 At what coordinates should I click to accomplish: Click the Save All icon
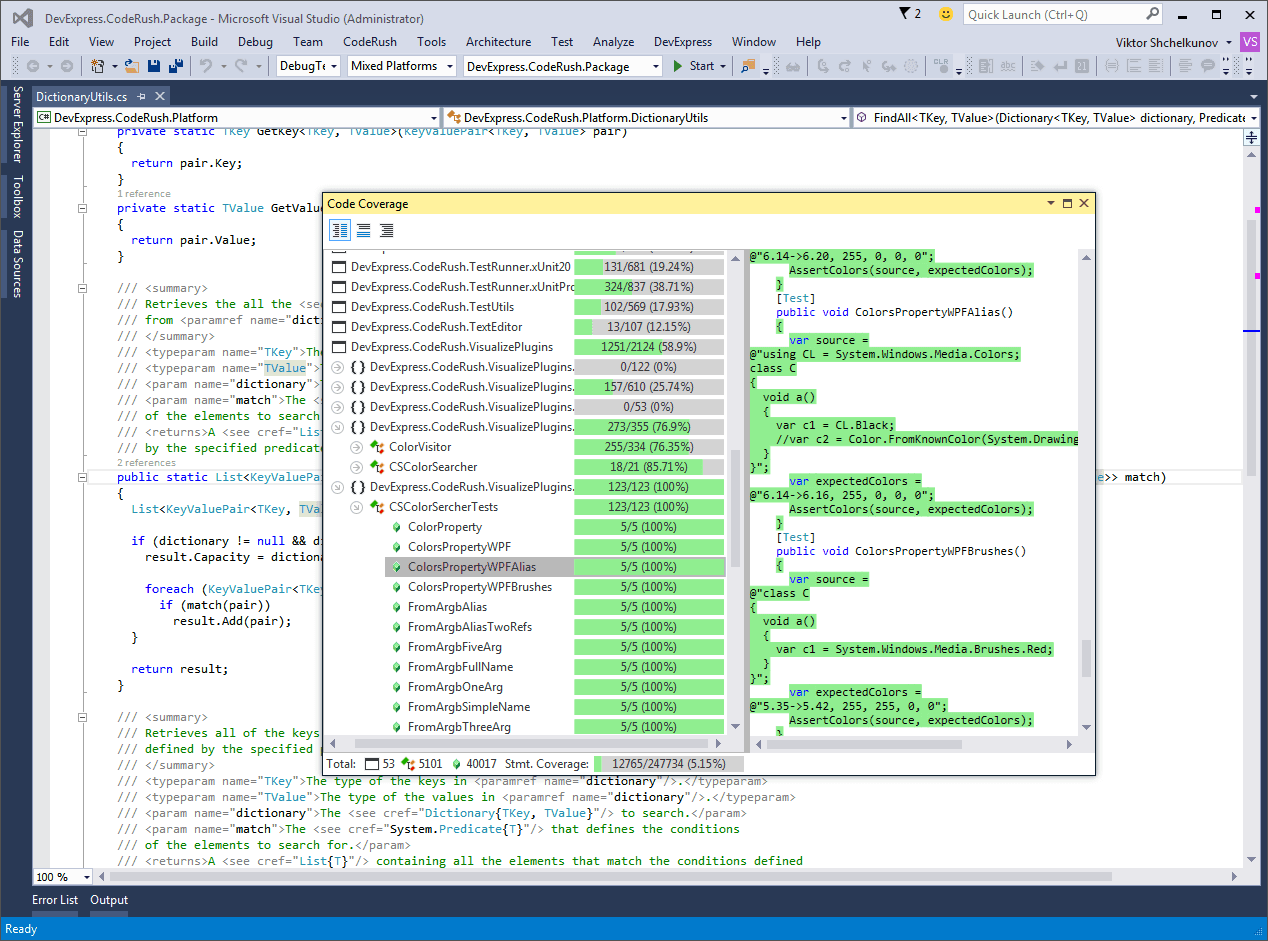point(176,66)
